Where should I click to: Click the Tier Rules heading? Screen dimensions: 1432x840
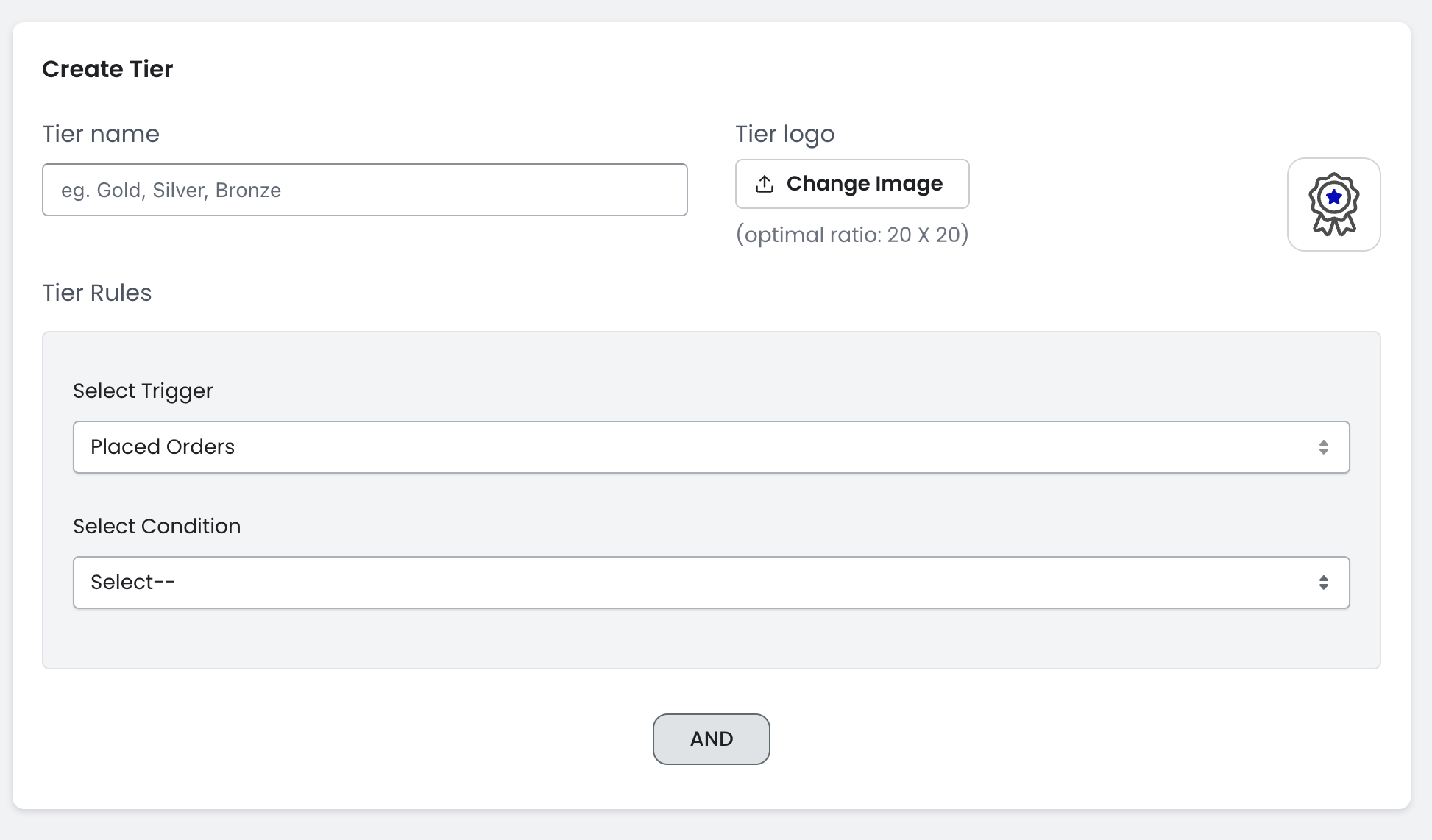pos(97,293)
